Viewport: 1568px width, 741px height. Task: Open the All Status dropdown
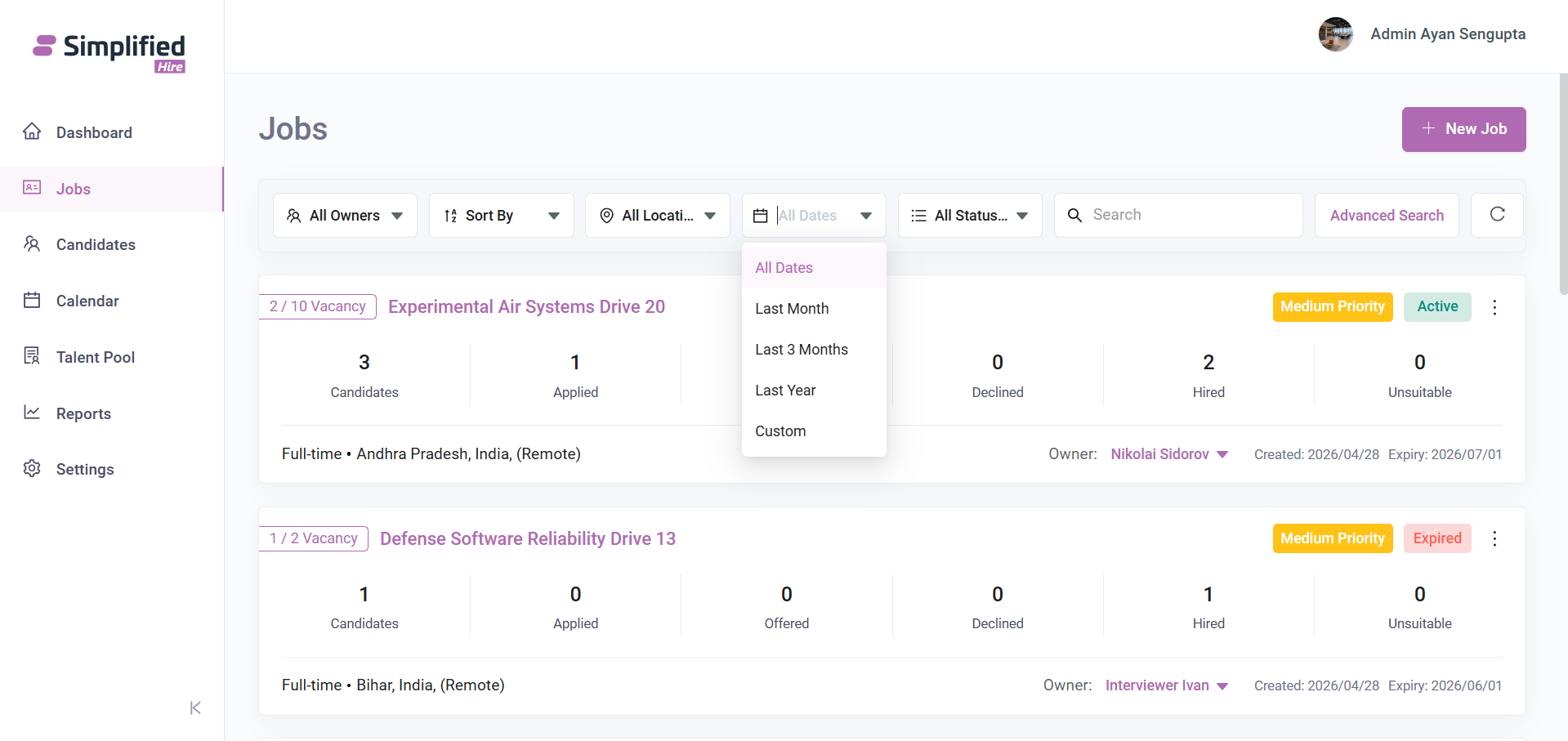(970, 216)
